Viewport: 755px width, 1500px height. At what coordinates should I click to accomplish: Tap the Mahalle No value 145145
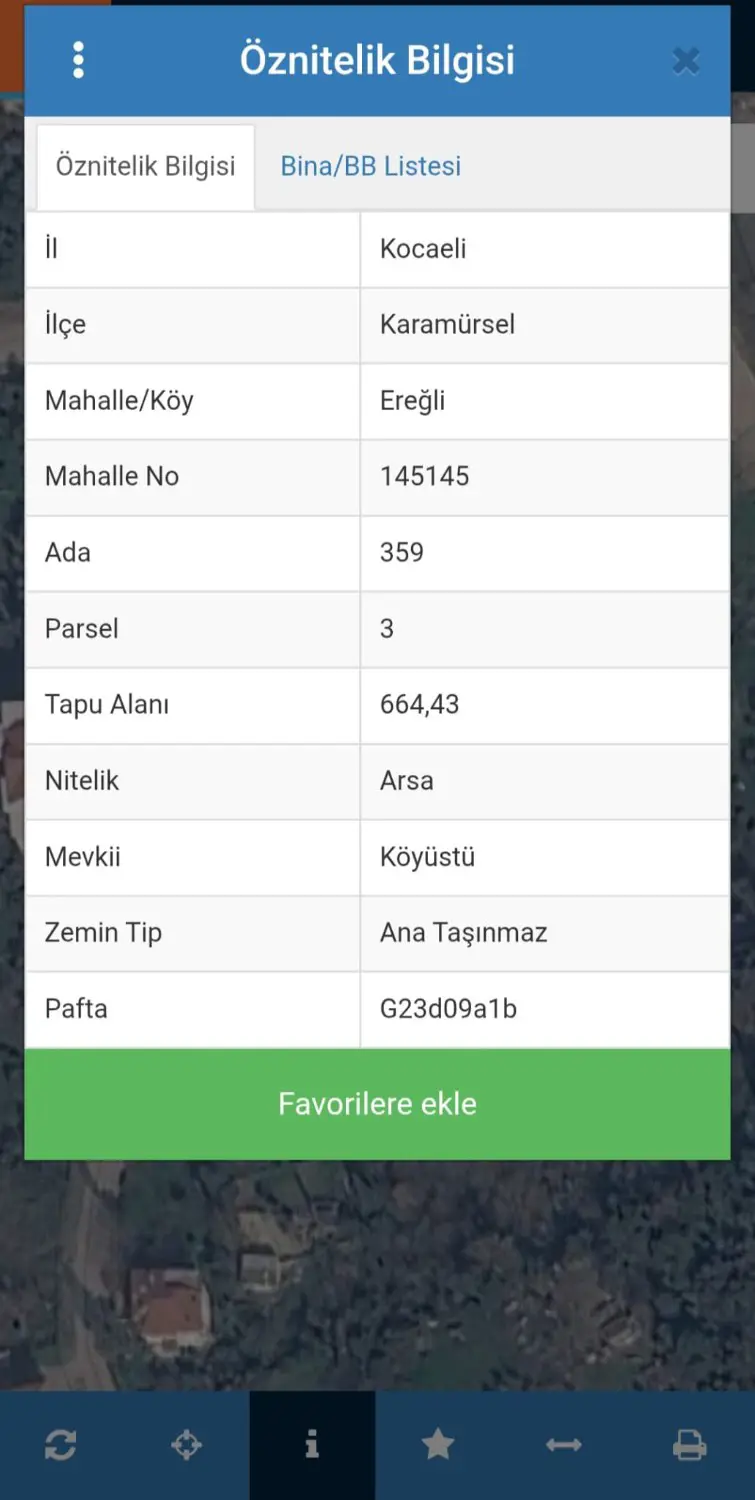tap(424, 476)
